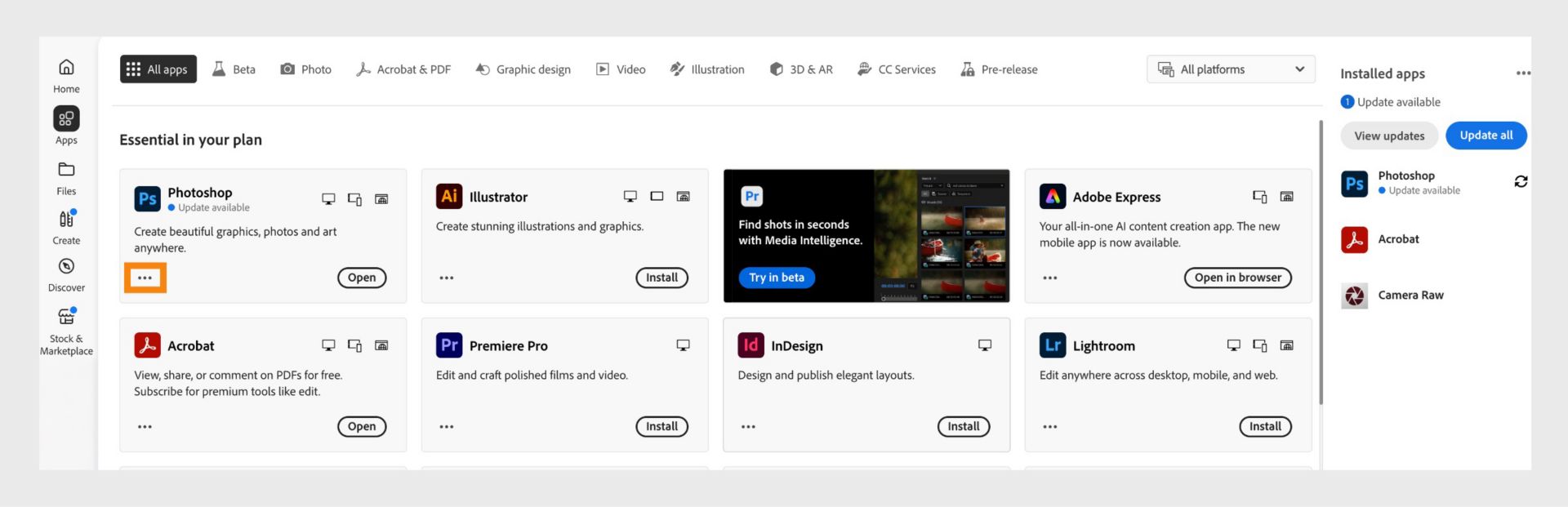Click the Update all button
The height and width of the screenshot is (507, 1568).
pyautogui.click(x=1486, y=136)
